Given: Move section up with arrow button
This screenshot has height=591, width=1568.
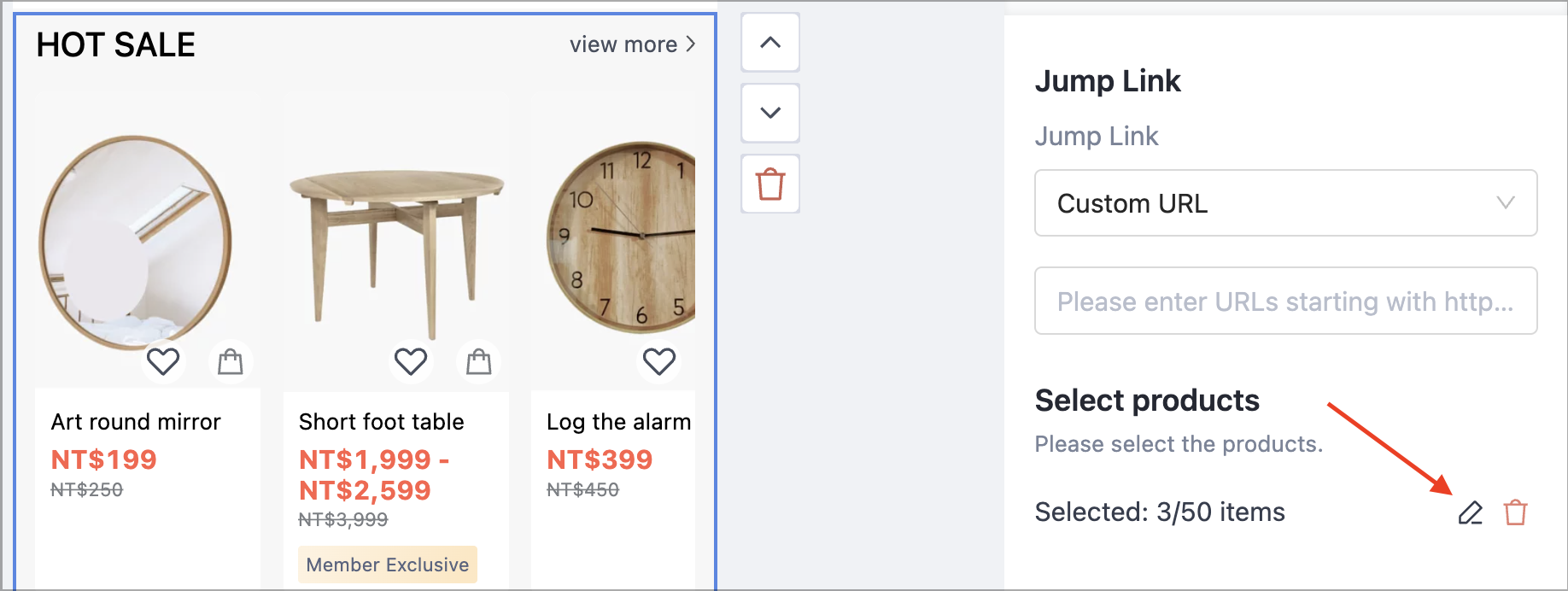Looking at the screenshot, I should coord(770,42).
